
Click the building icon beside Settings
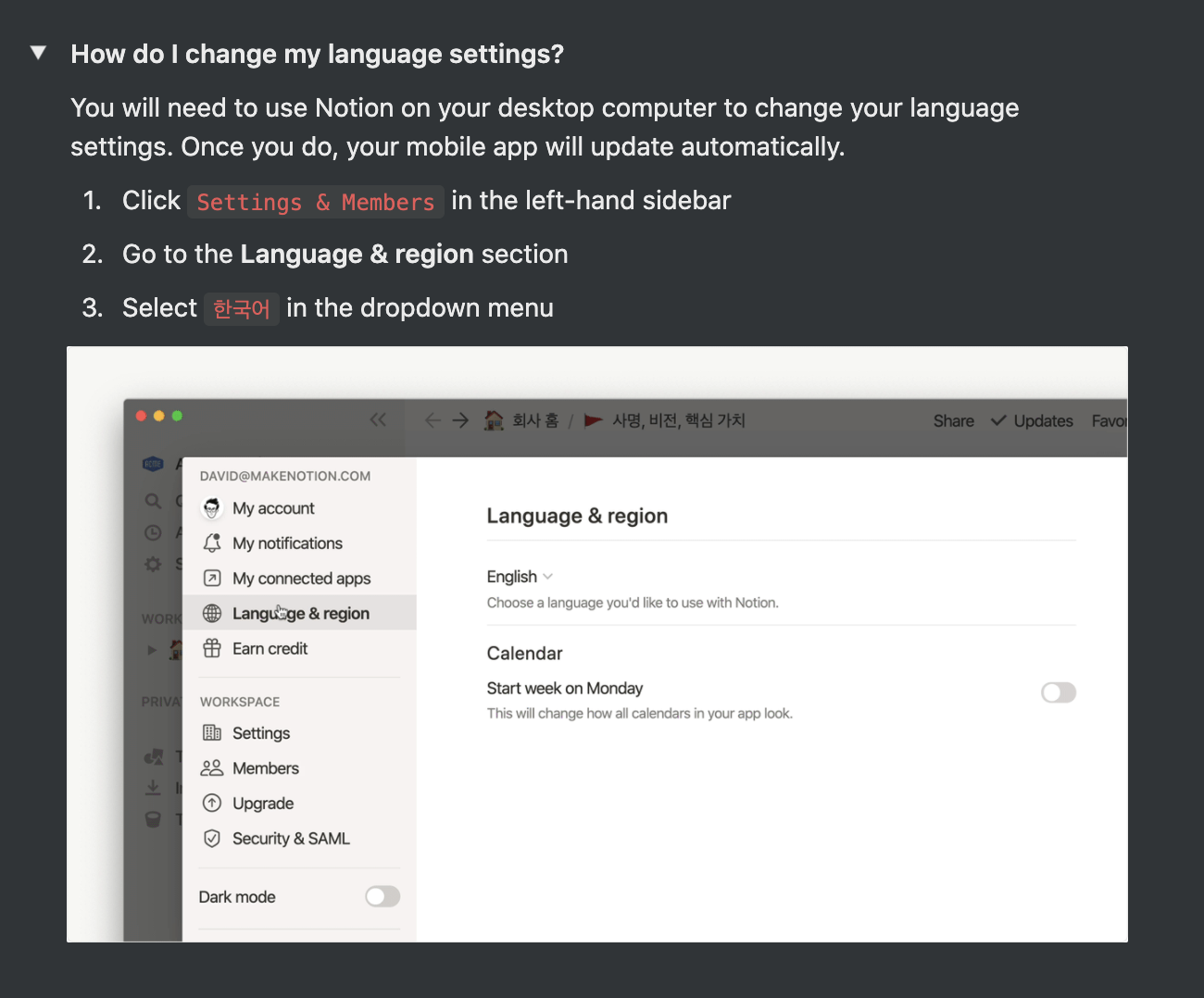click(x=212, y=733)
